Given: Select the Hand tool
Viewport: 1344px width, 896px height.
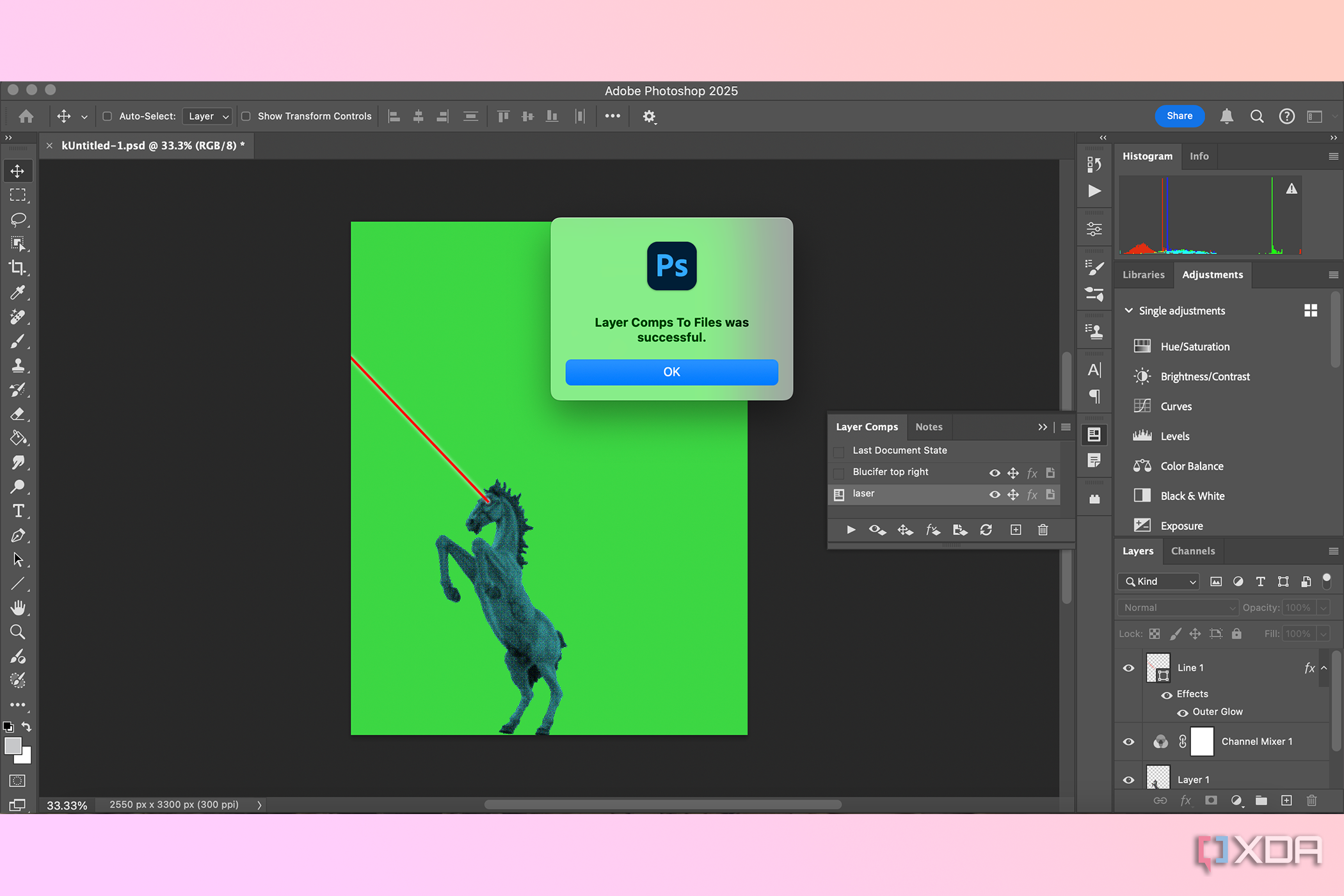Looking at the screenshot, I should point(18,607).
